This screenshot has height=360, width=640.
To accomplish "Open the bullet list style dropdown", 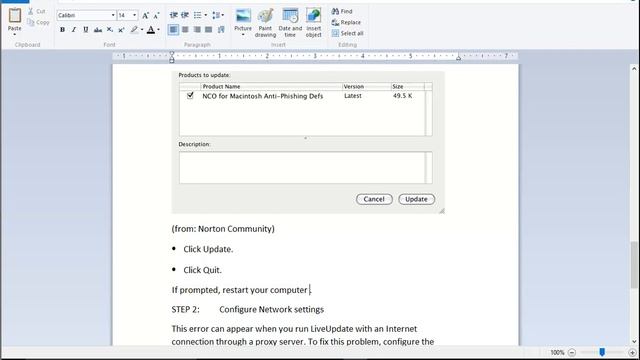I will [x=206, y=15].
